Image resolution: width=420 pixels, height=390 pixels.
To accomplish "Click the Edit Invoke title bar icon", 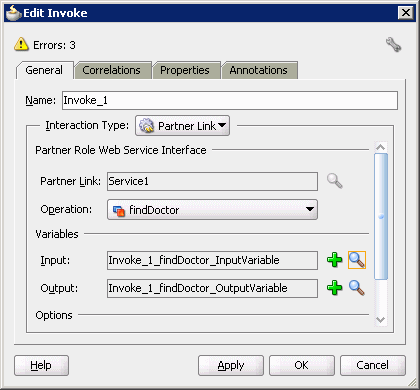I will coord(14,13).
